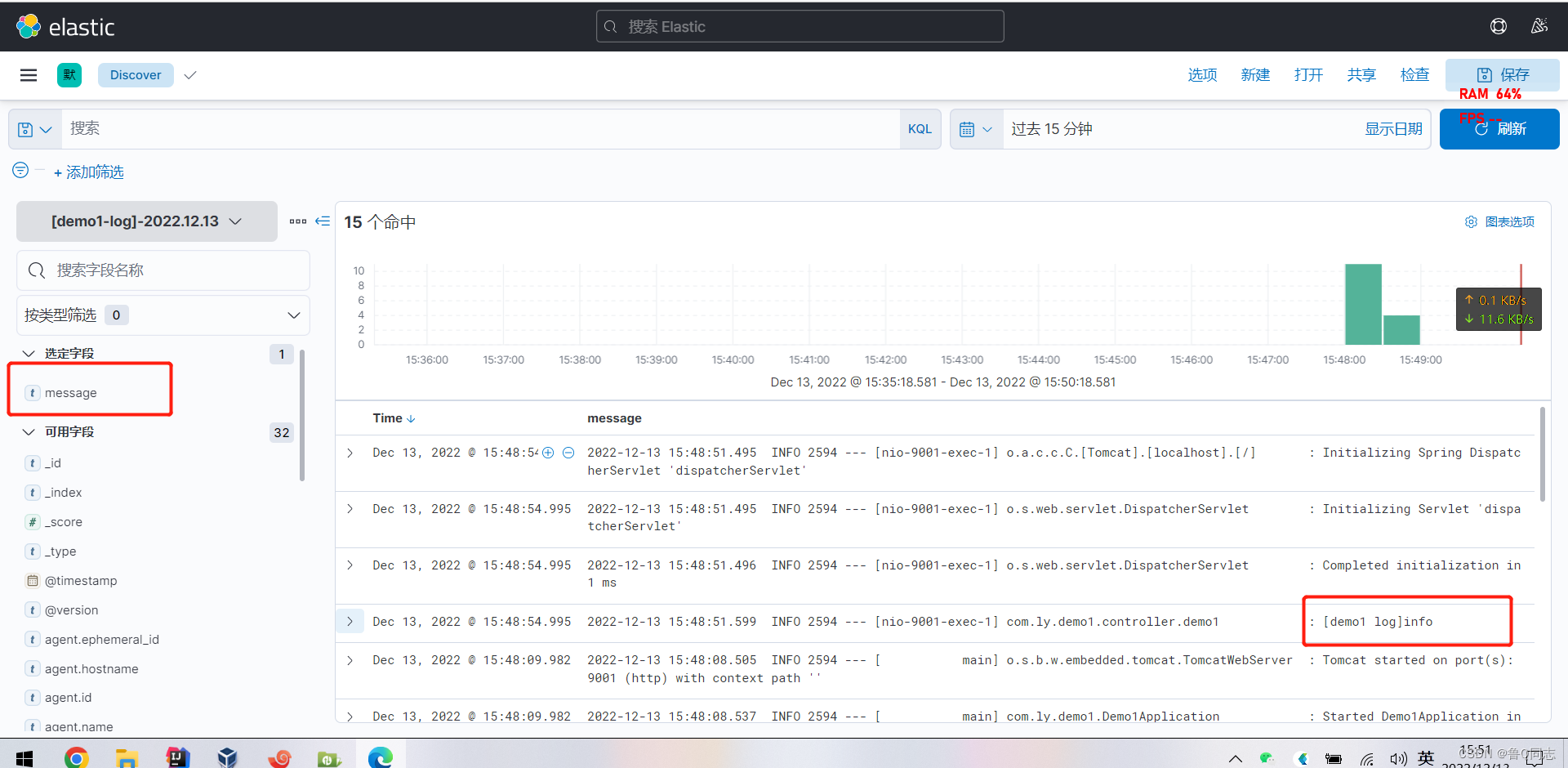Click the Elastic logo
This screenshot has width=1568, height=768.
point(65,27)
